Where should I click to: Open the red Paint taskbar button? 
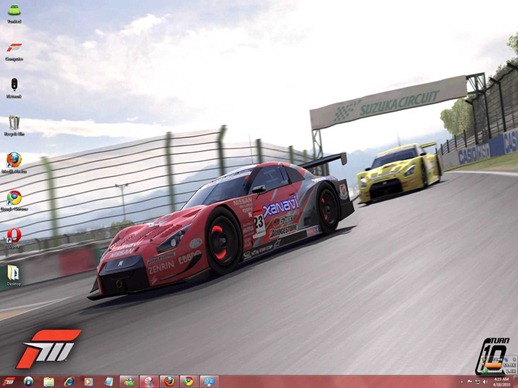[x=149, y=381]
